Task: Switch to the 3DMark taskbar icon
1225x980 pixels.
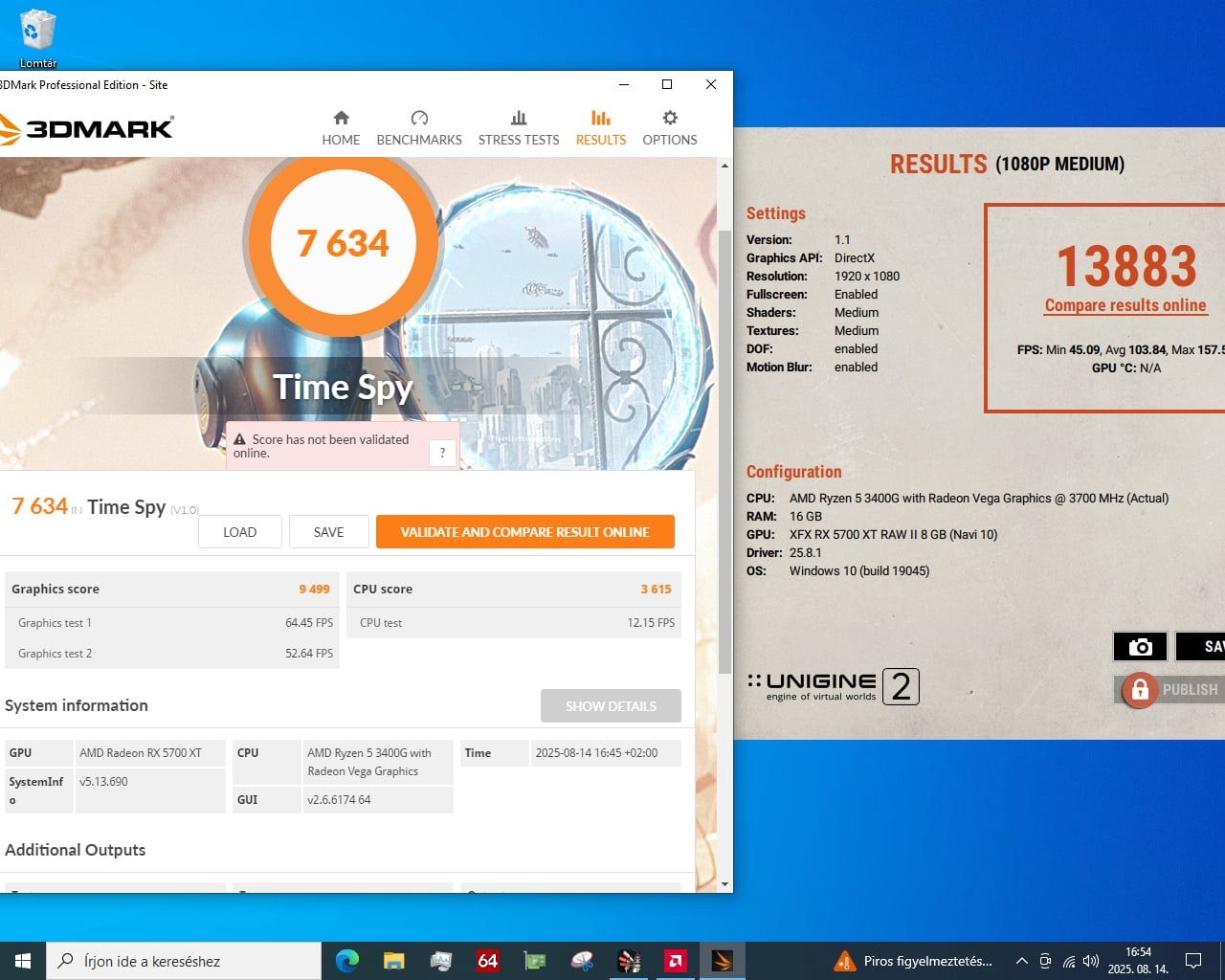Action: point(723,961)
